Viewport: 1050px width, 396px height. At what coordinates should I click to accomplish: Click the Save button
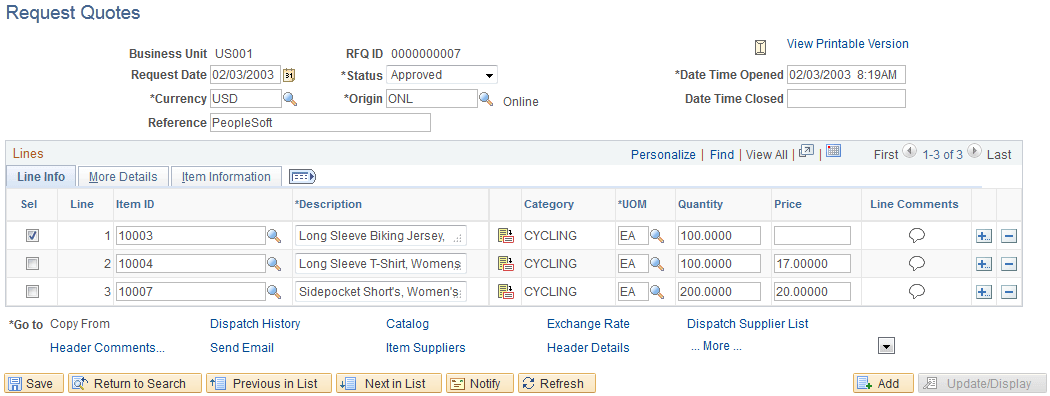34,383
